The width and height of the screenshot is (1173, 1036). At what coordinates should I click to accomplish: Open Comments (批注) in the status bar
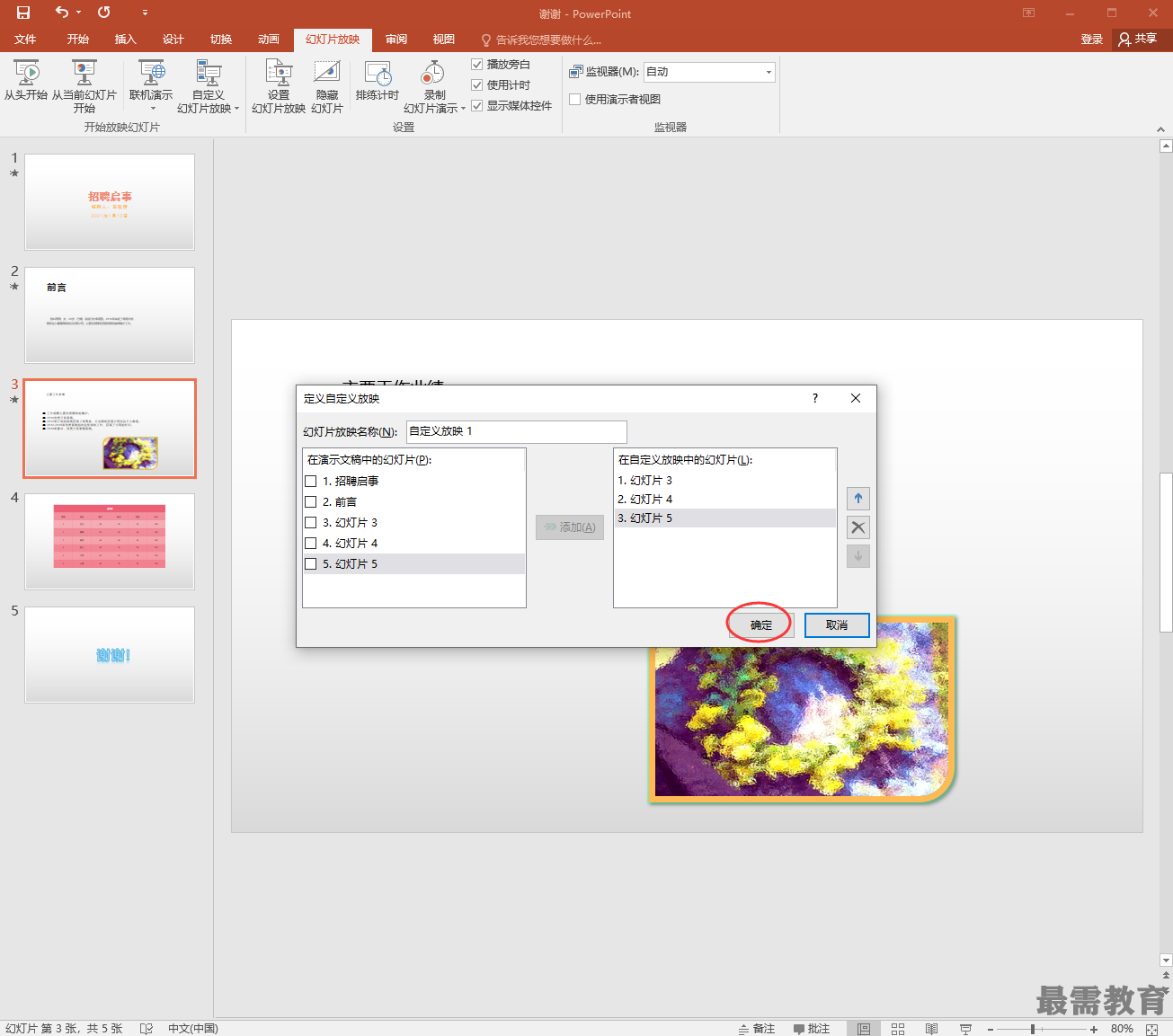tap(812, 1029)
